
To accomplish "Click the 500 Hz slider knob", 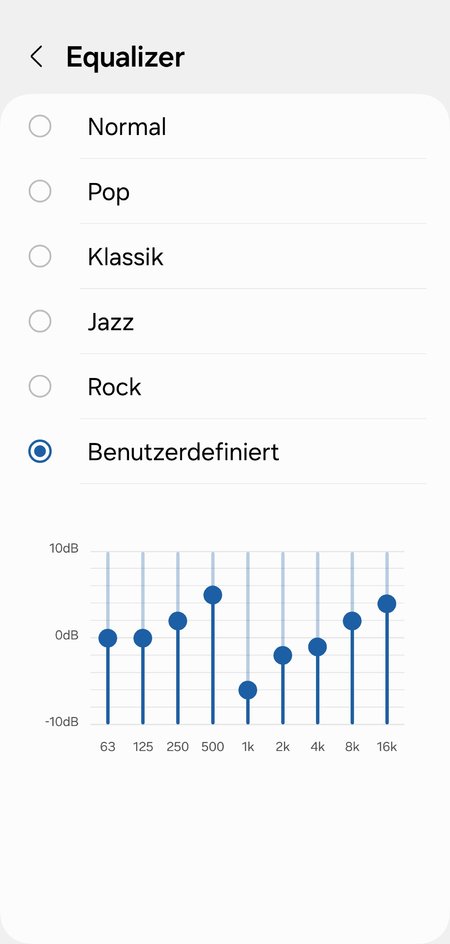I will coord(213,595).
